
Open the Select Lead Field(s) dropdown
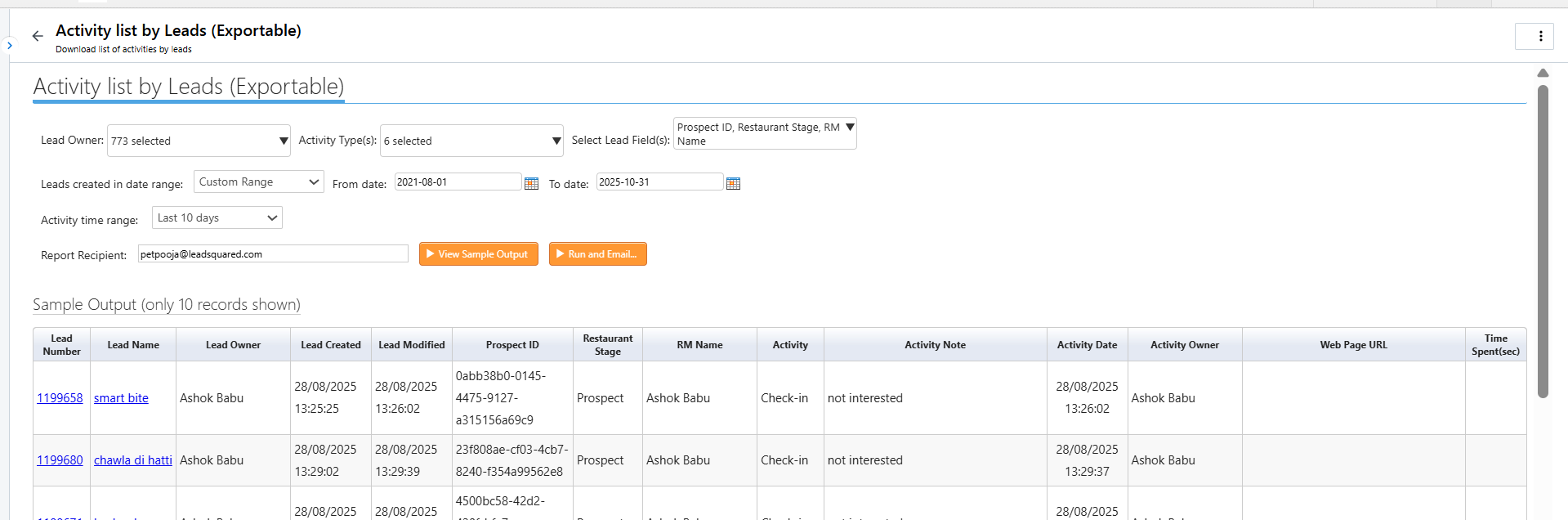coord(765,133)
